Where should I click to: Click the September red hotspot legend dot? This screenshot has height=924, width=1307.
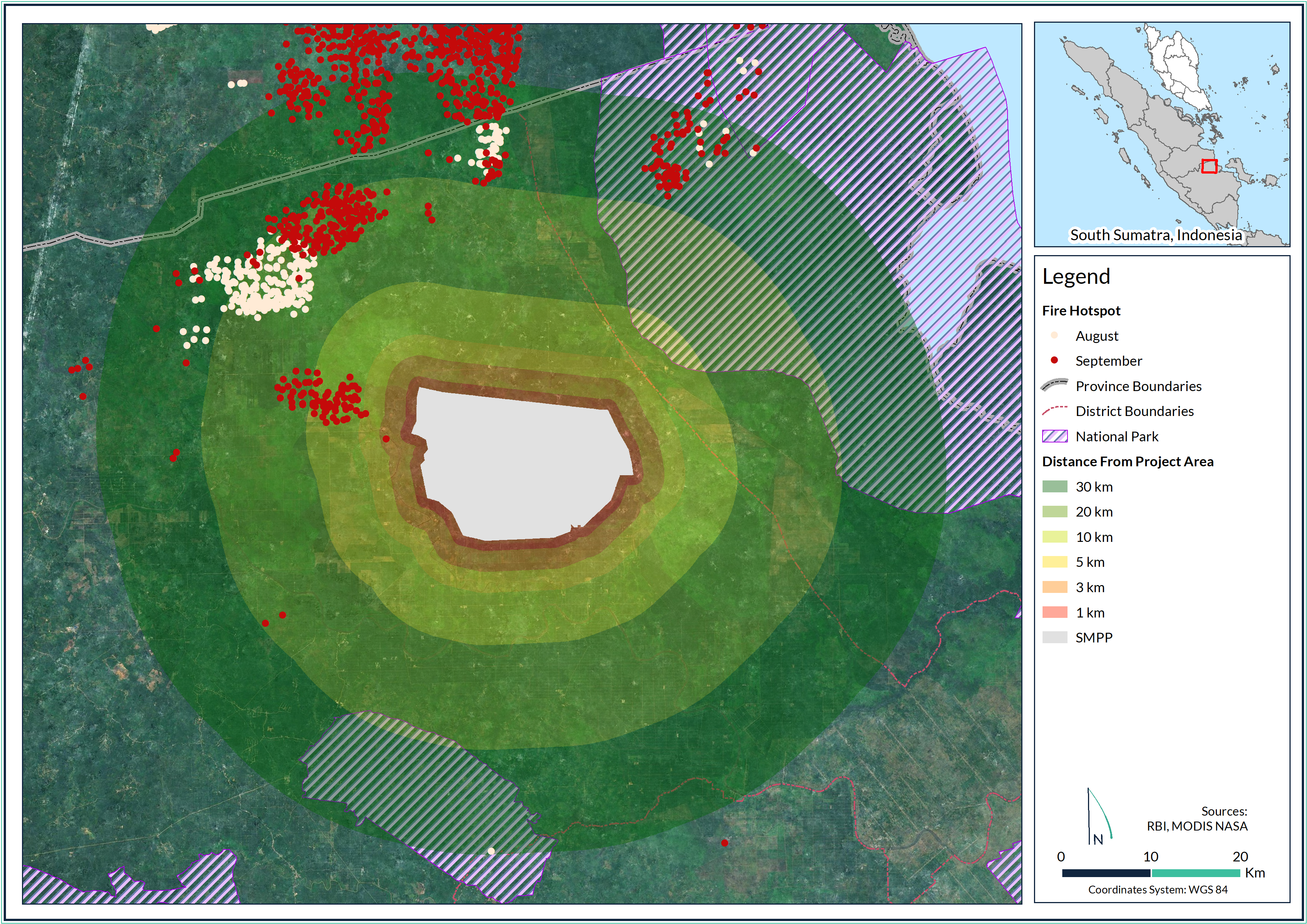(x=1054, y=361)
